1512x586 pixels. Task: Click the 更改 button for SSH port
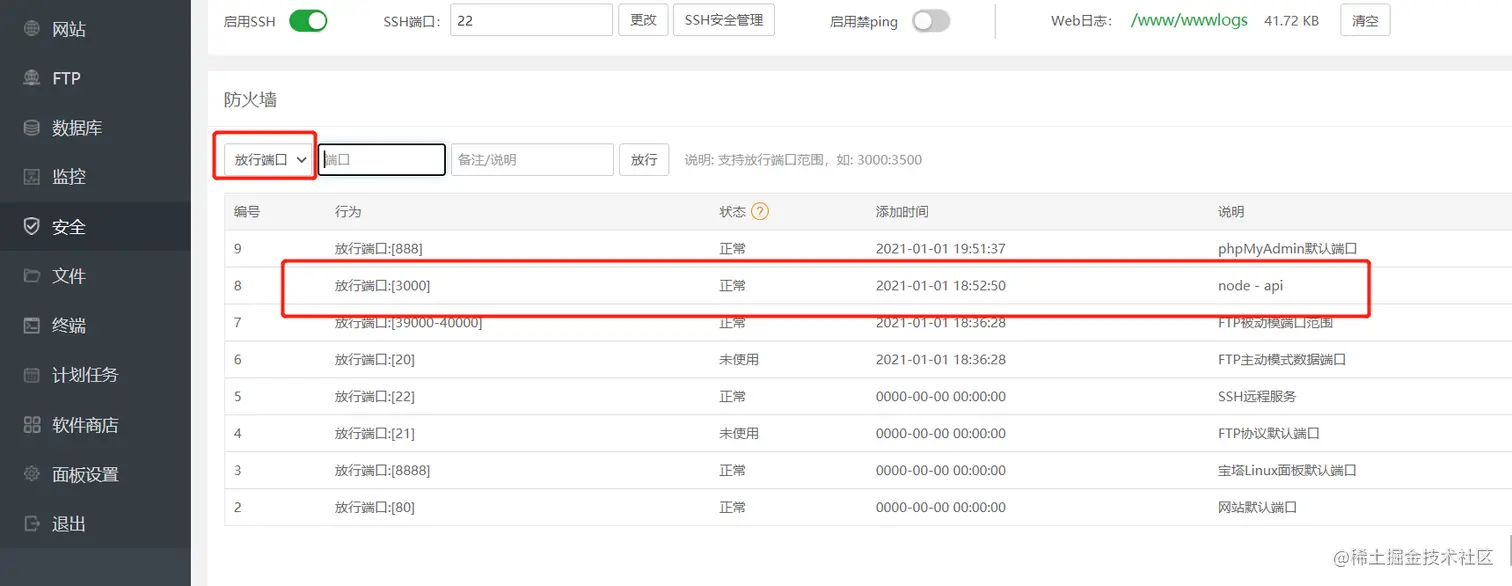(x=644, y=20)
